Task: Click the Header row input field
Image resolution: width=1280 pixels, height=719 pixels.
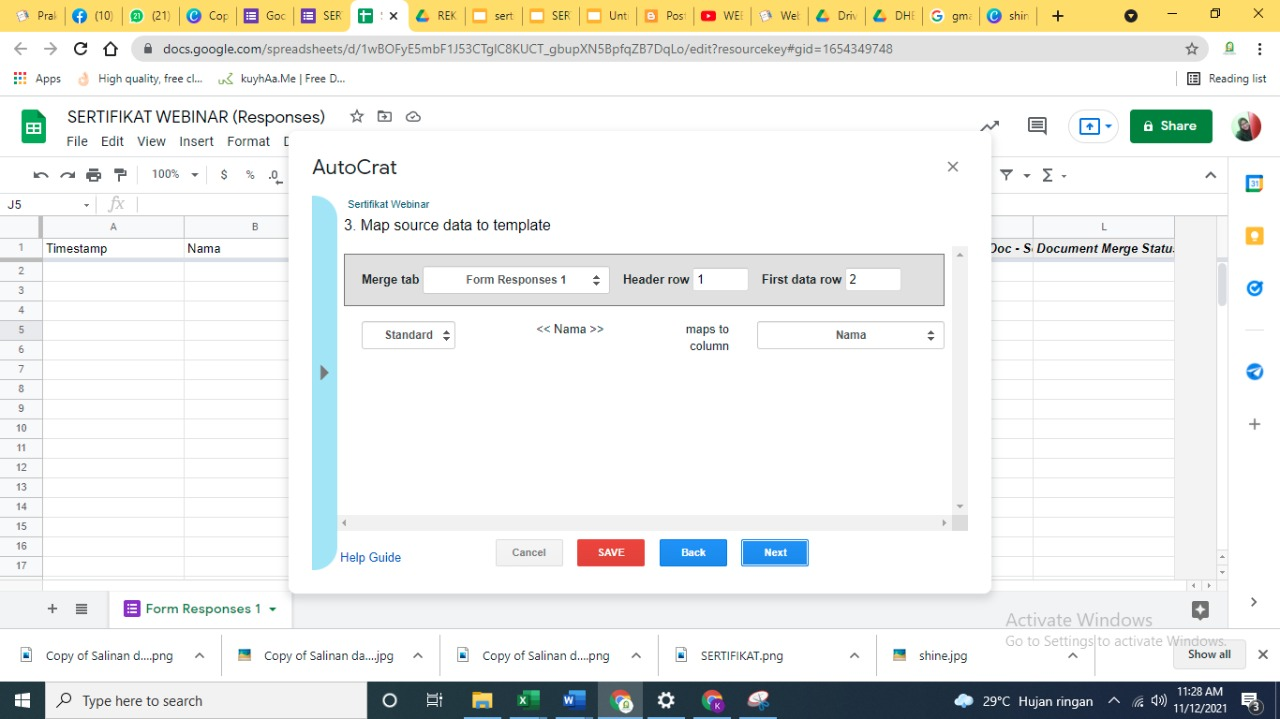Action: click(x=720, y=279)
